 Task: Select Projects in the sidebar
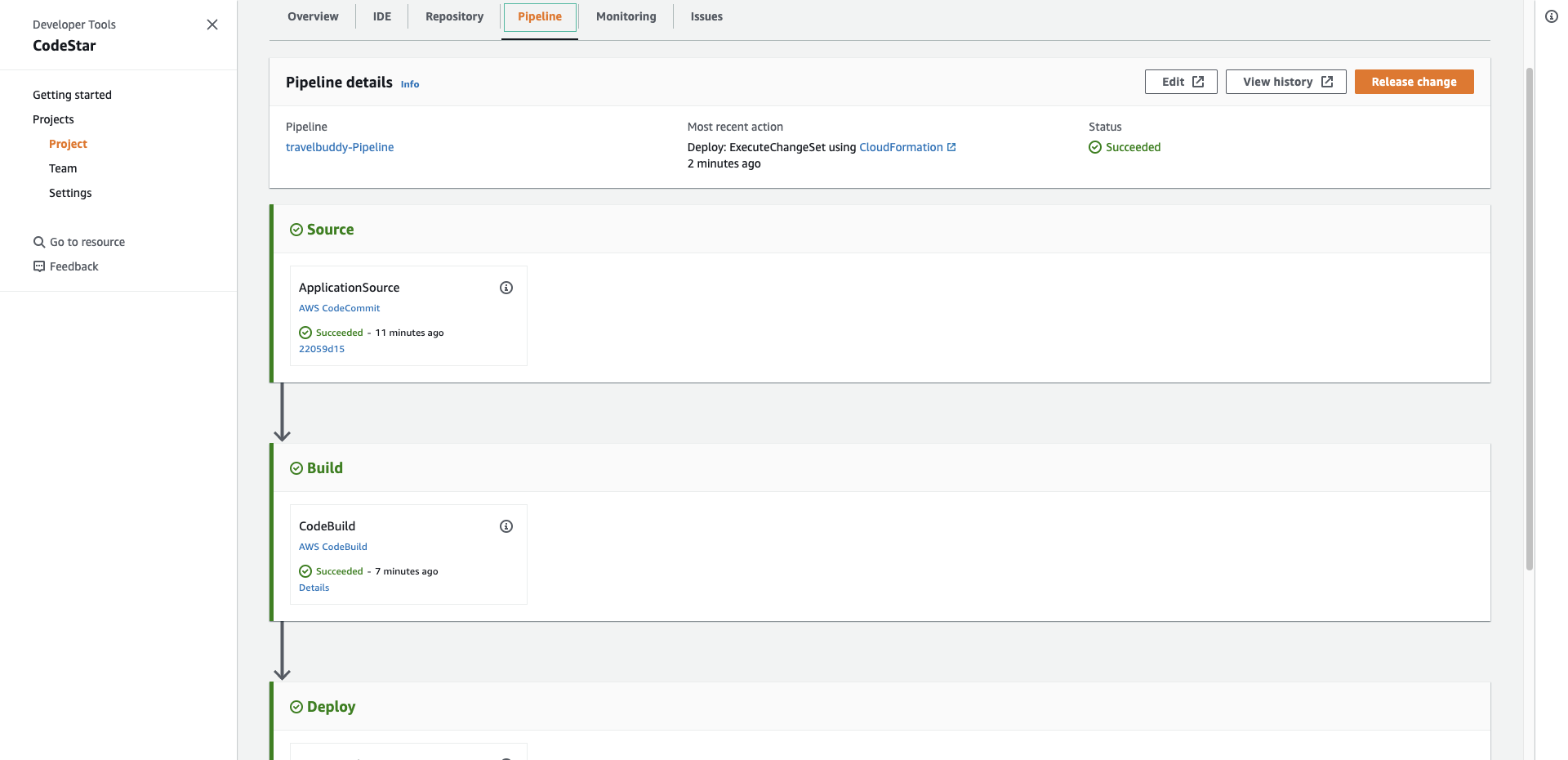tap(53, 119)
